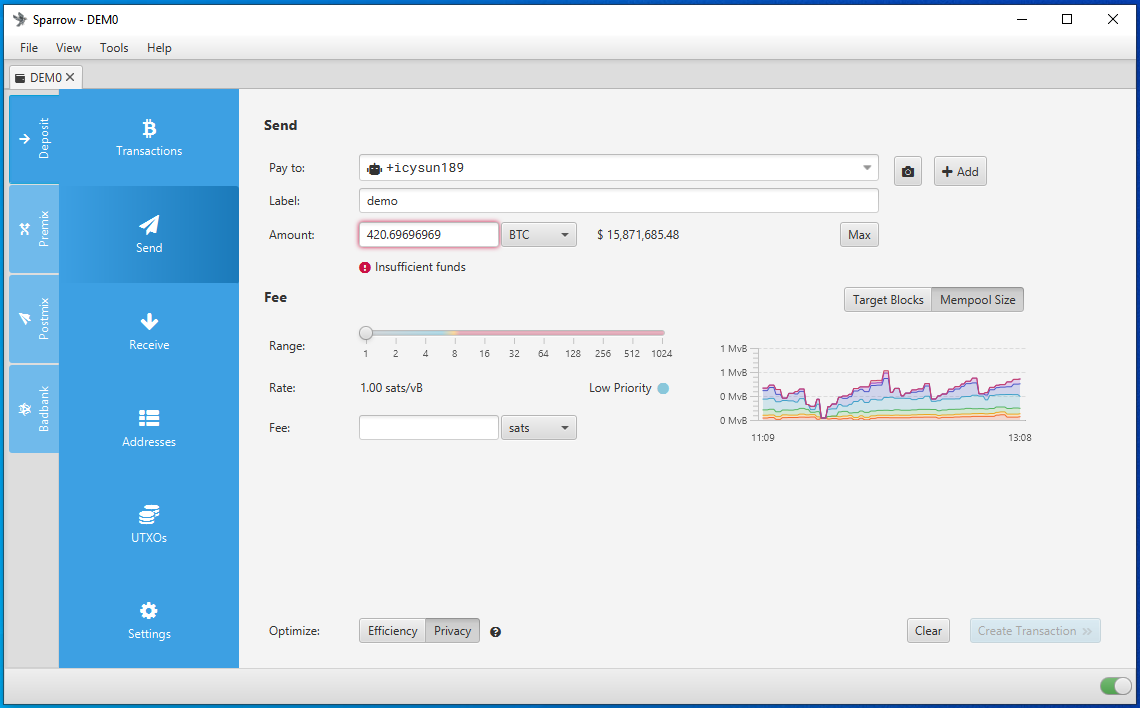
Task: Choose Privacy optimization
Action: coord(453,631)
